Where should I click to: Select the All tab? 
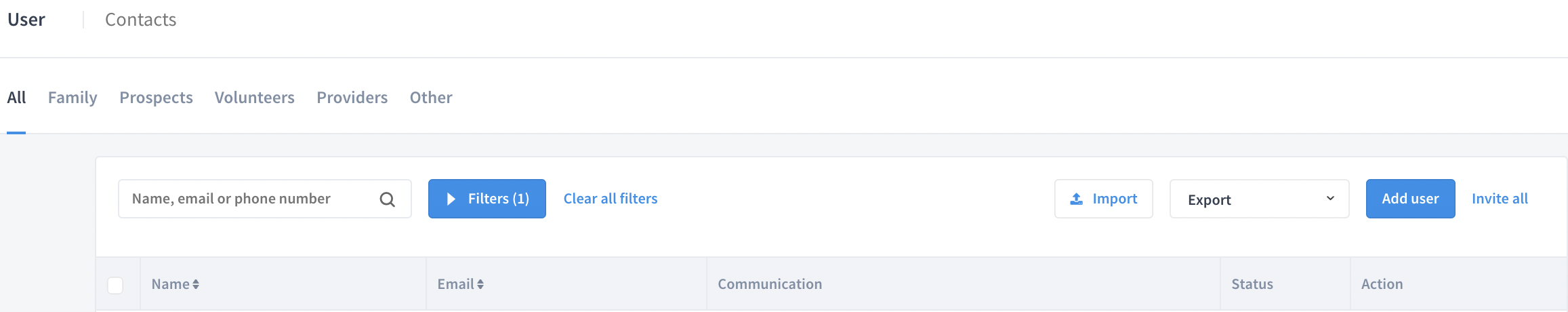coord(16,98)
